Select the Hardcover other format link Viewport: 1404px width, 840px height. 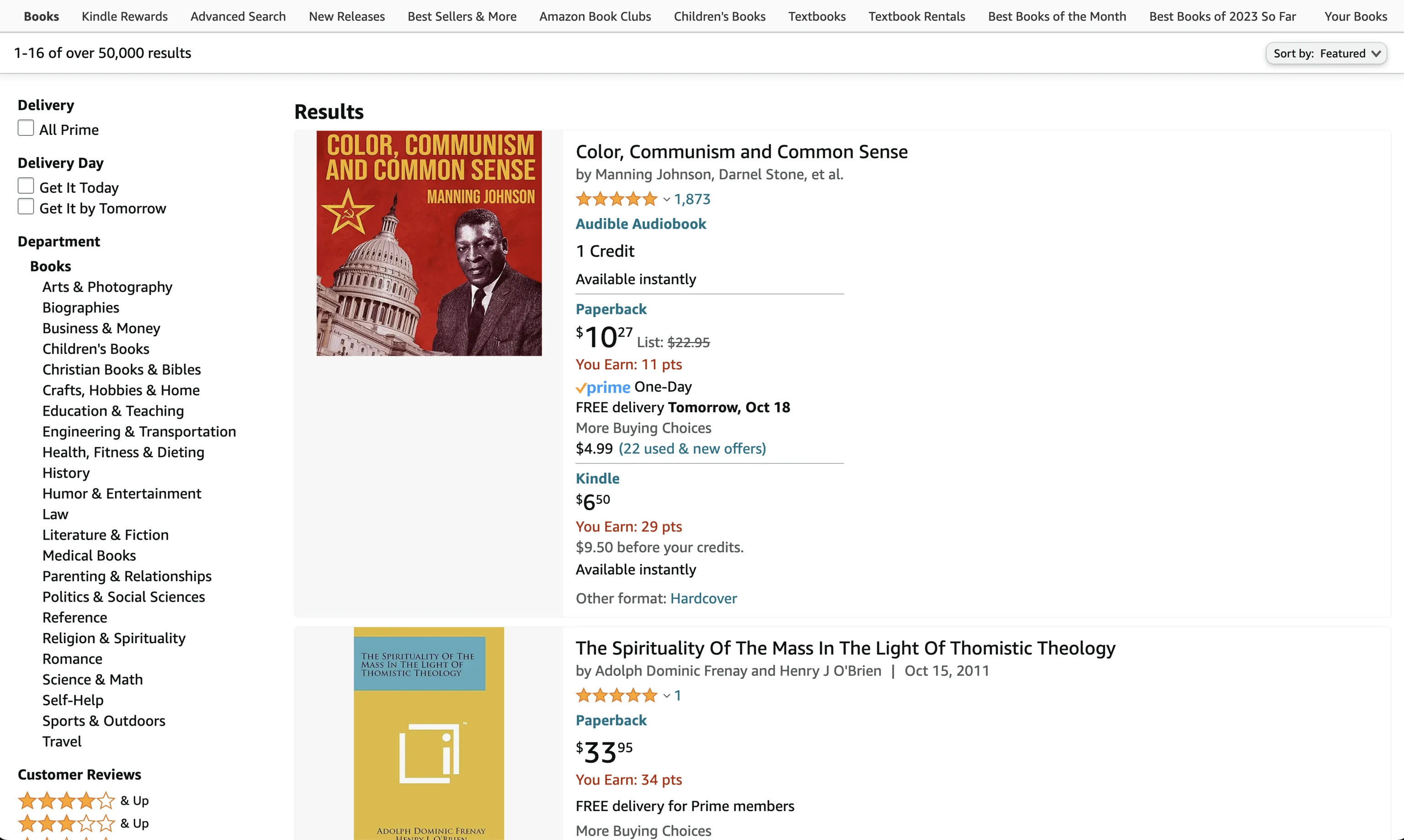pyautogui.click(x=703, y=598)
